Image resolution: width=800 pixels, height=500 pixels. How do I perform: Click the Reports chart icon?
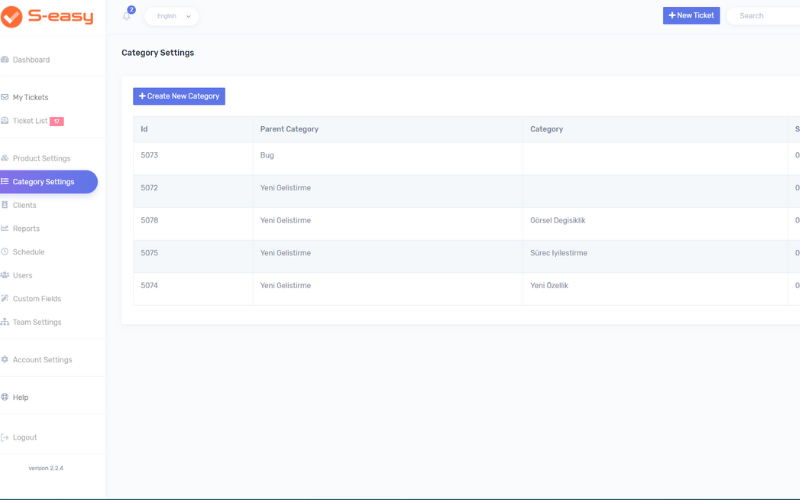click(x=5, y=229)
